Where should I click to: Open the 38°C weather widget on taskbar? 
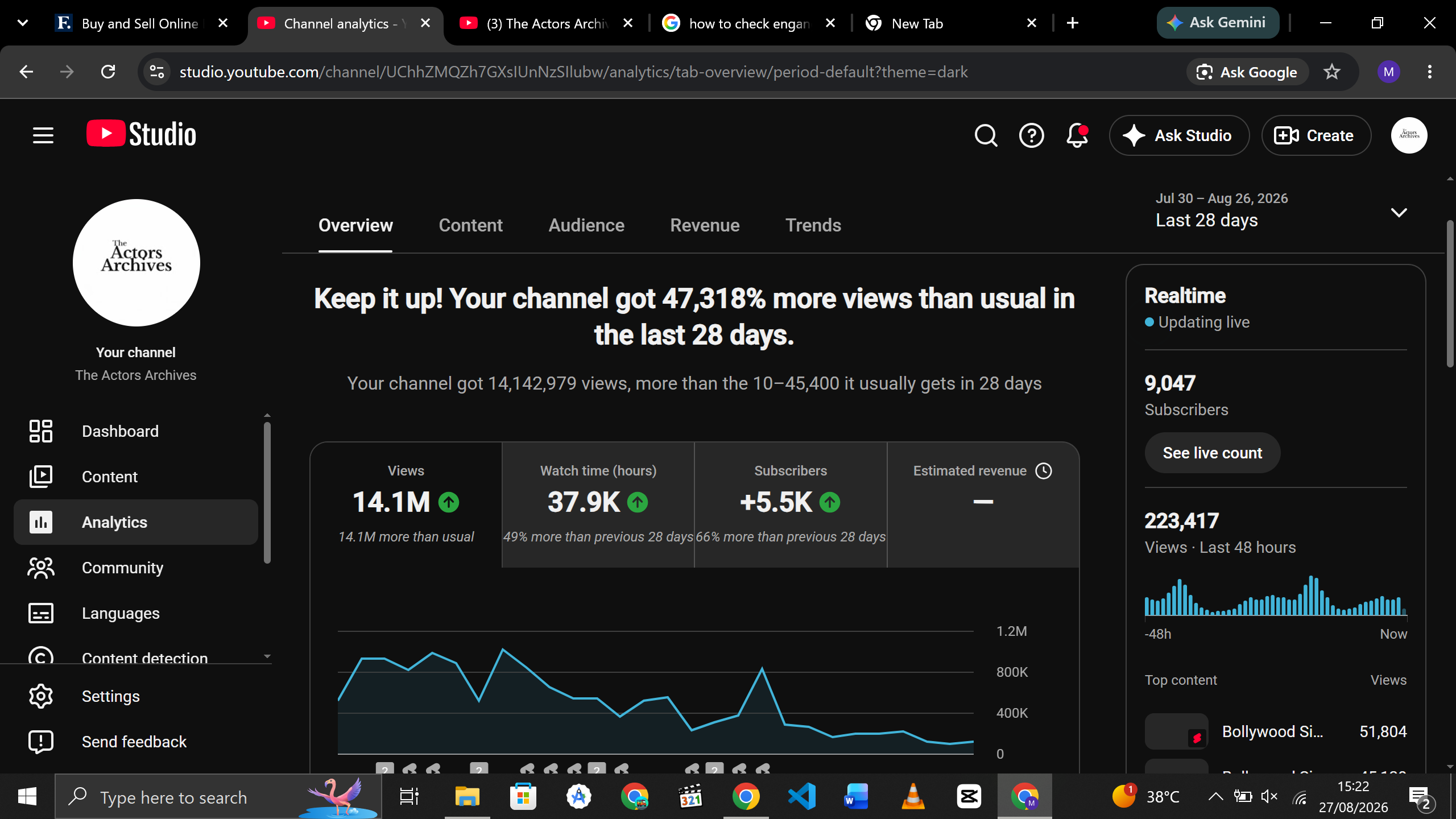pyautogui.click(x=1146, y=796)
